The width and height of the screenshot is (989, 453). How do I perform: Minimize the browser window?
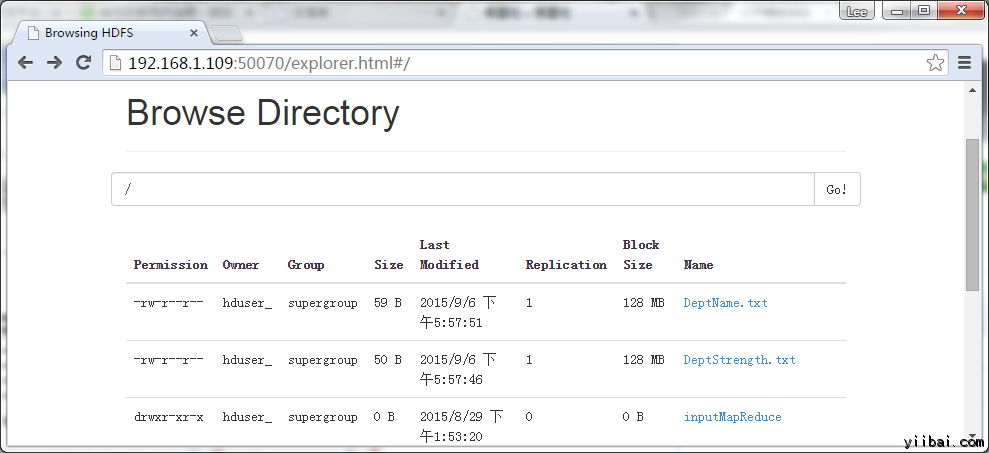click(x=896, y=11)
